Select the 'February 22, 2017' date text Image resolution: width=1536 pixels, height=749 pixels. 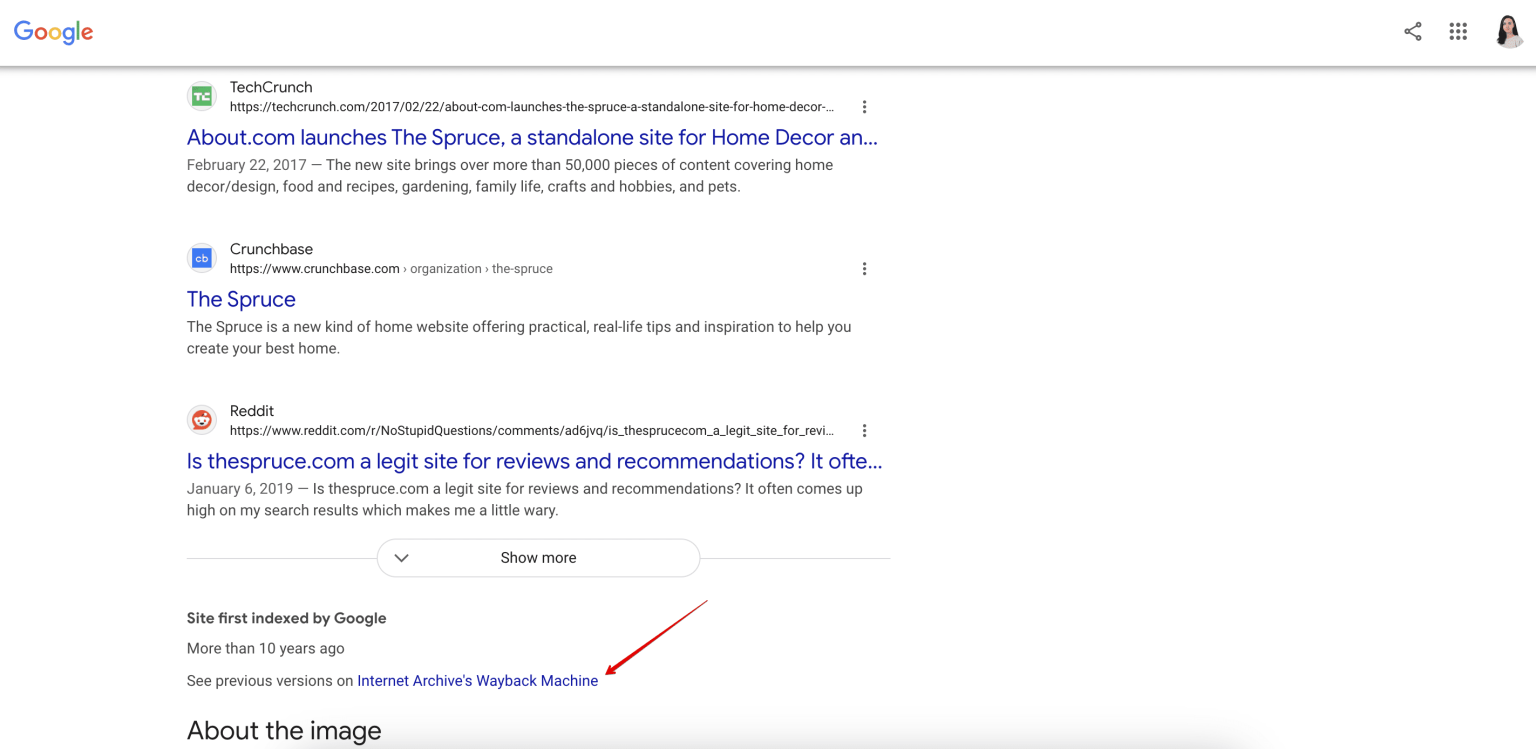click(x=246, y=165)
